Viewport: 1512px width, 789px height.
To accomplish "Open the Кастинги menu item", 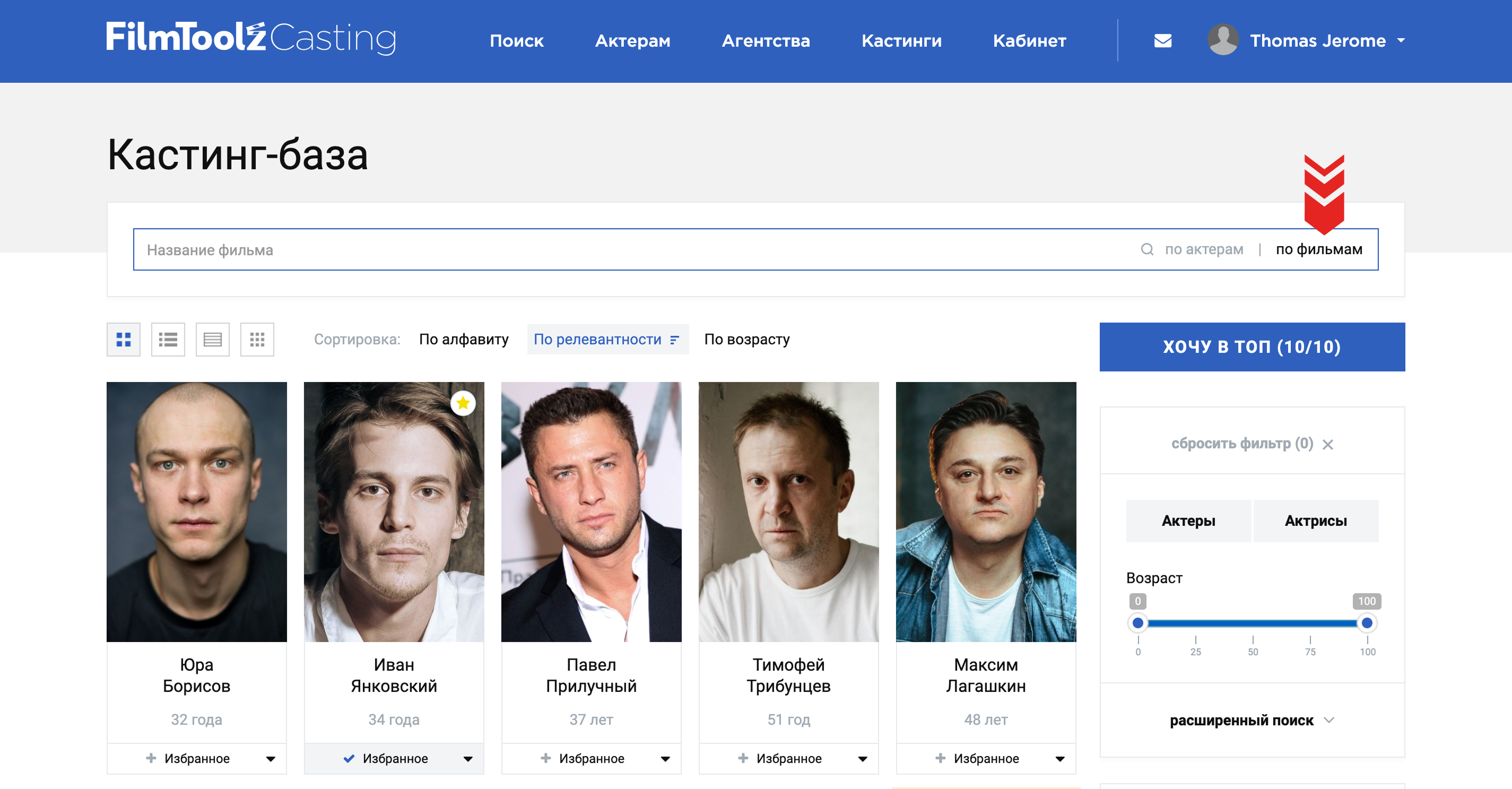I will (901, 40).
